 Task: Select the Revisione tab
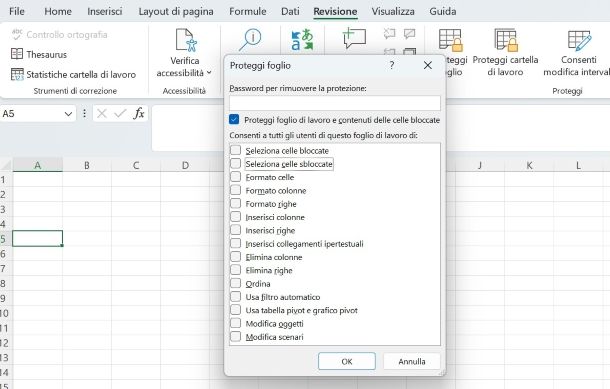click(x=335, y=11)
